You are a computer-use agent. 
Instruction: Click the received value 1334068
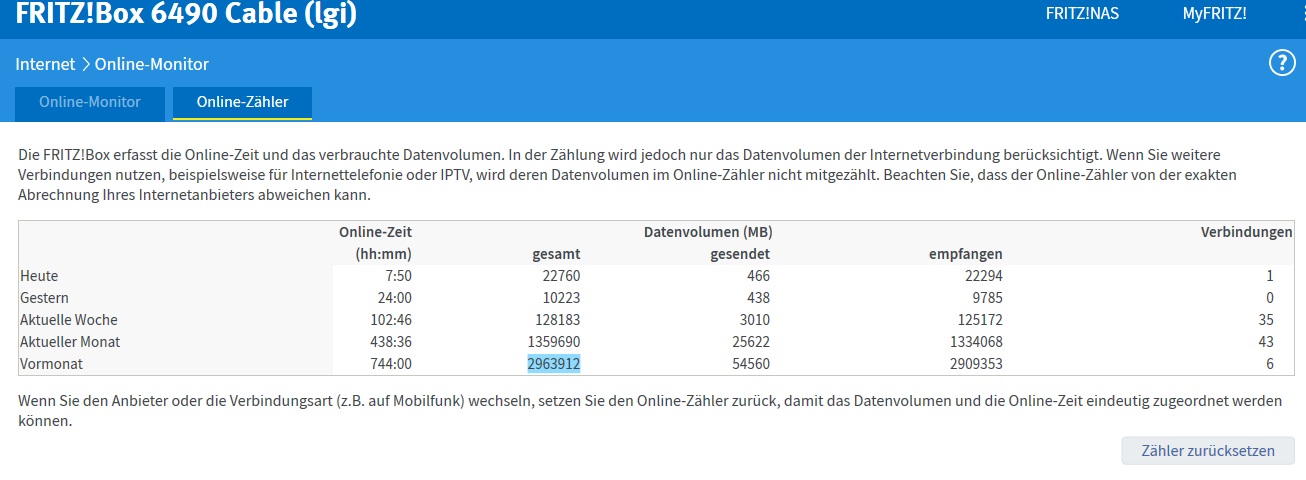[976, 342]
